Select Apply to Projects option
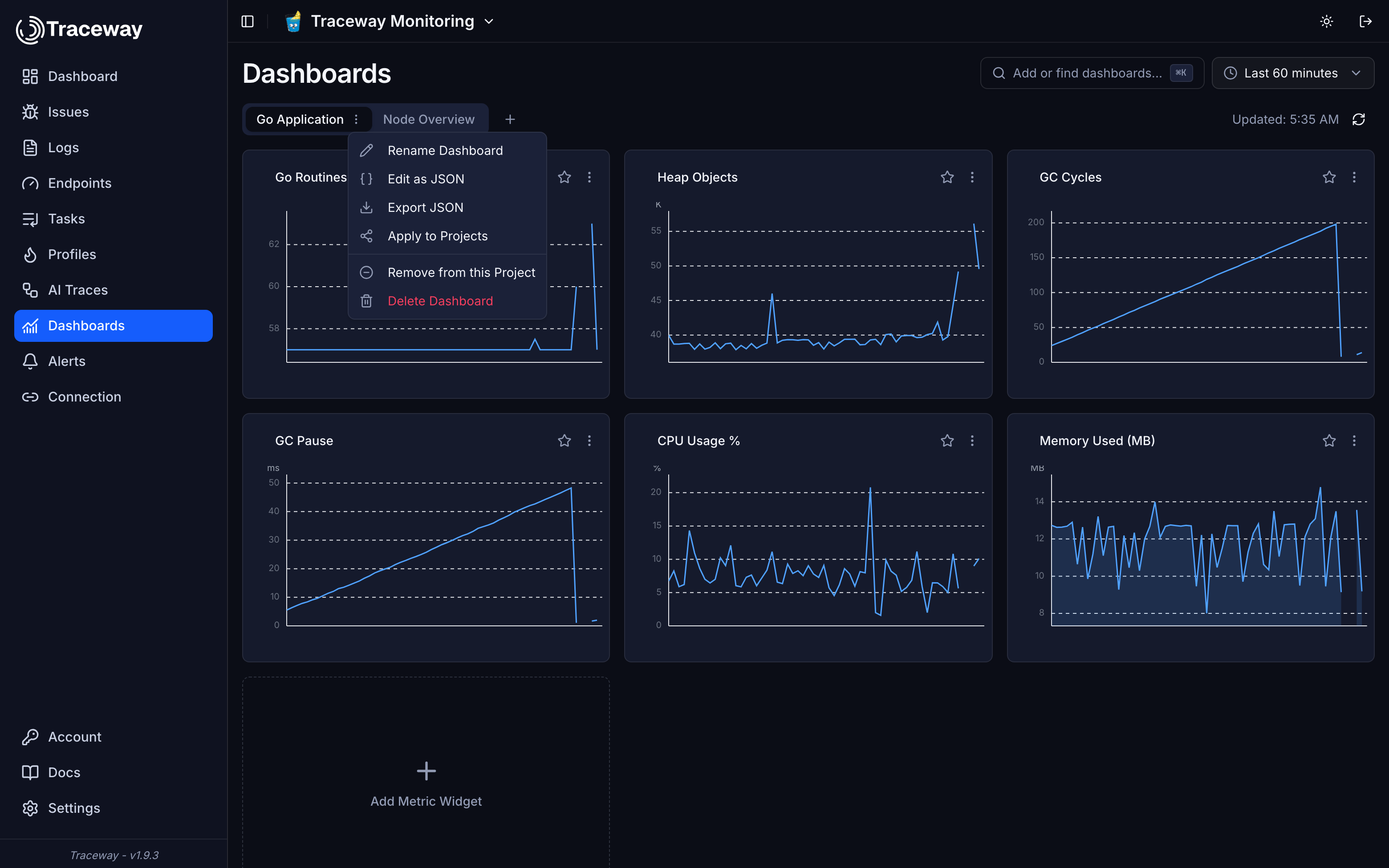Viewport: 1389px width, 868px height. point(447,236)
